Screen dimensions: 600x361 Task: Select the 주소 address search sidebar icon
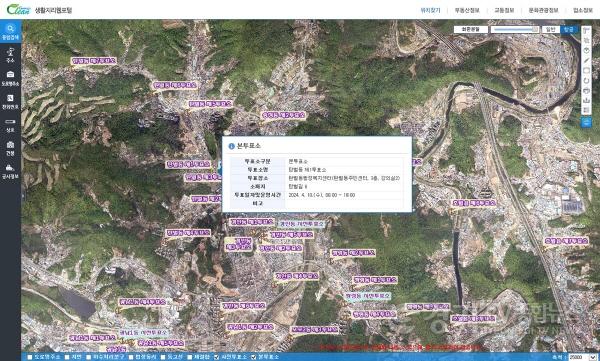pos(10,56)
